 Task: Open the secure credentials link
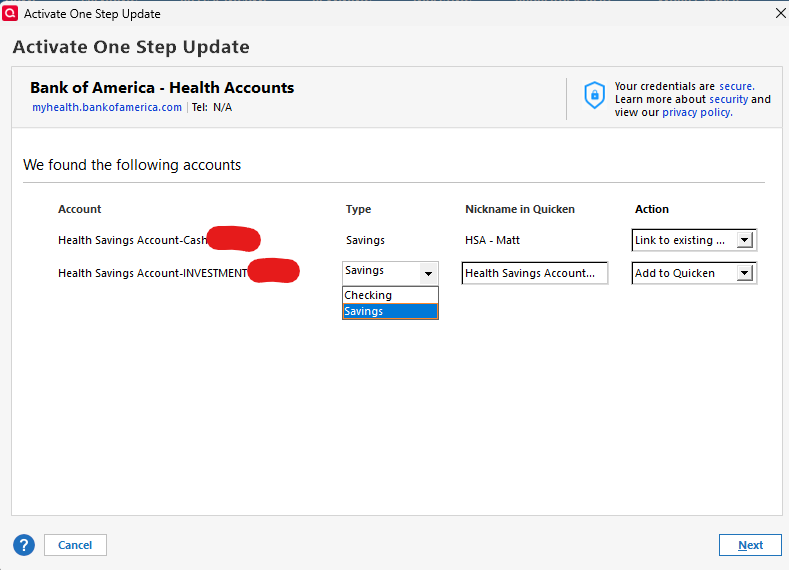[737, 86]
